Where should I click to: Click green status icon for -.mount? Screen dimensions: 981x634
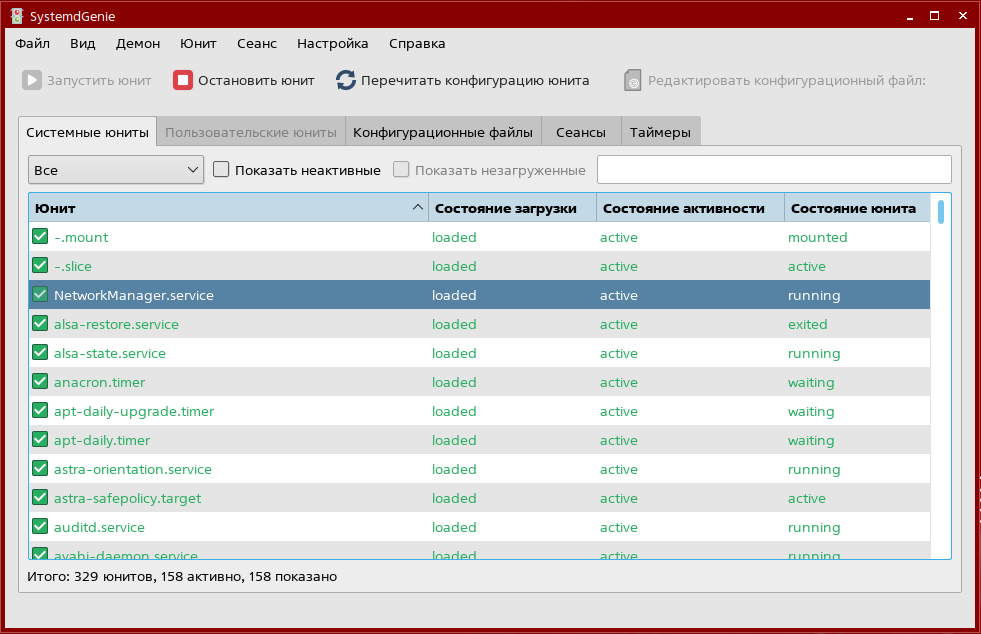[x=40, y=237]
